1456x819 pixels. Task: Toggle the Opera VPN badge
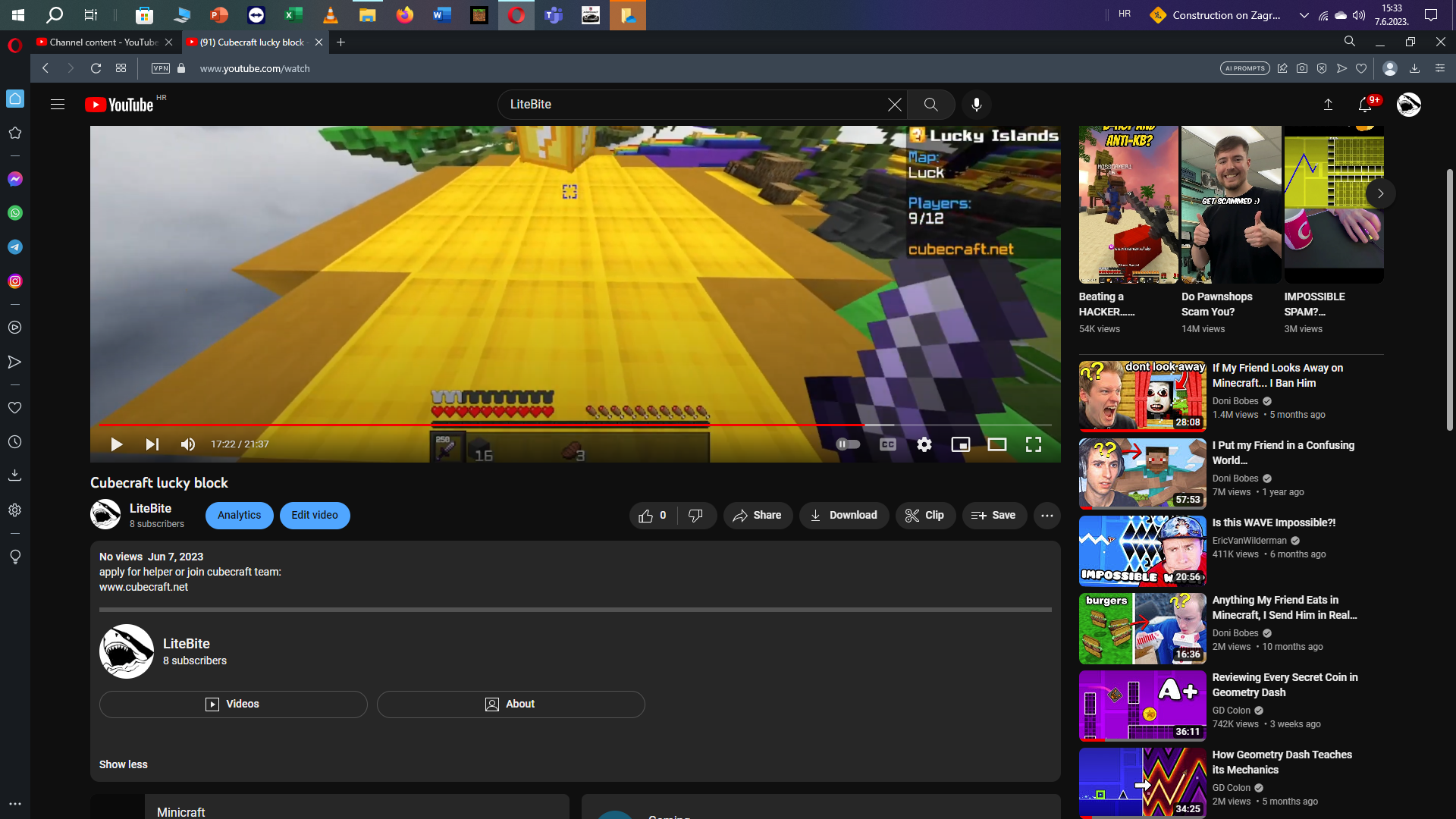click(x=161, y=68)
